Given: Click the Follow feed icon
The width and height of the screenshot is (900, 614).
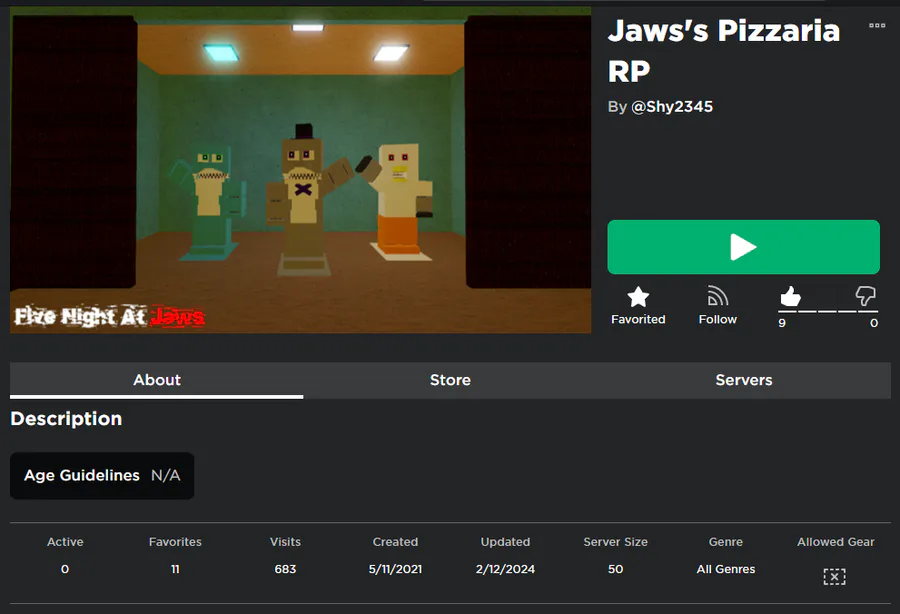Looking at the screenshot, I should [x=717, y=297].
